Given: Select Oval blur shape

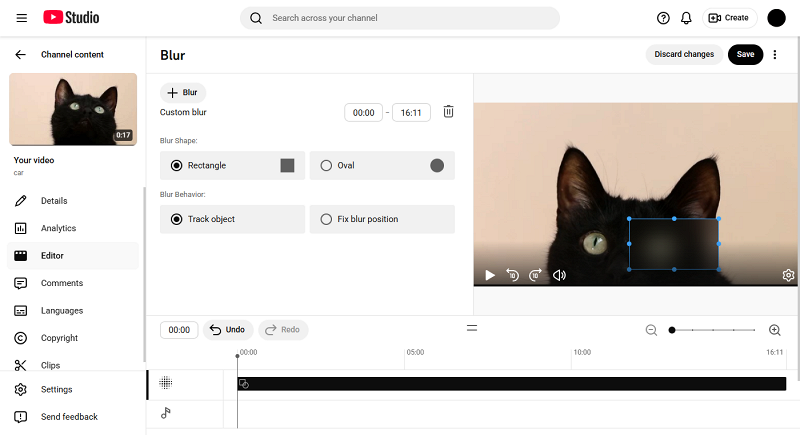Looking at the screenshot, I should [382, 166].
